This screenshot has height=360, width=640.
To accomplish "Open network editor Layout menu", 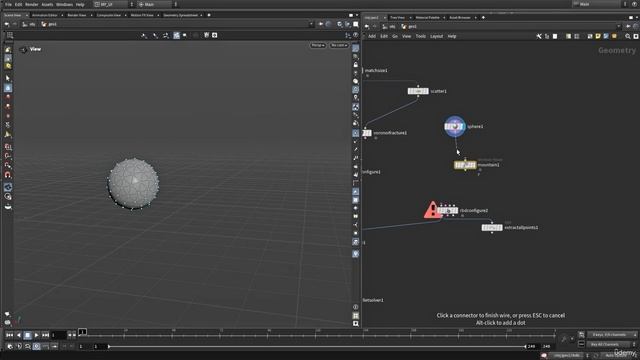I will tap(436, 36).
